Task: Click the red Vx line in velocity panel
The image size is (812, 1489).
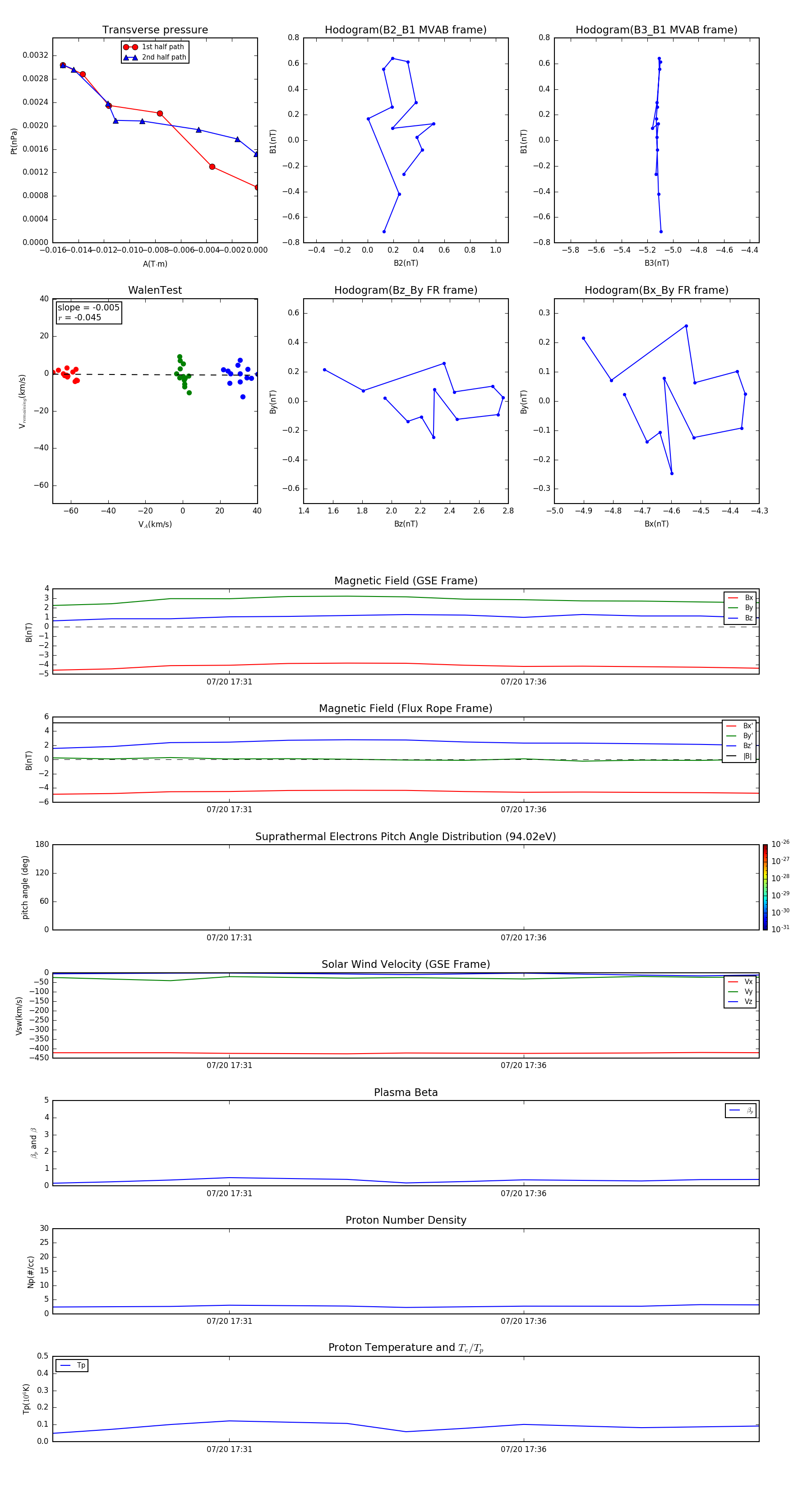Action: tap(406, 1053)
